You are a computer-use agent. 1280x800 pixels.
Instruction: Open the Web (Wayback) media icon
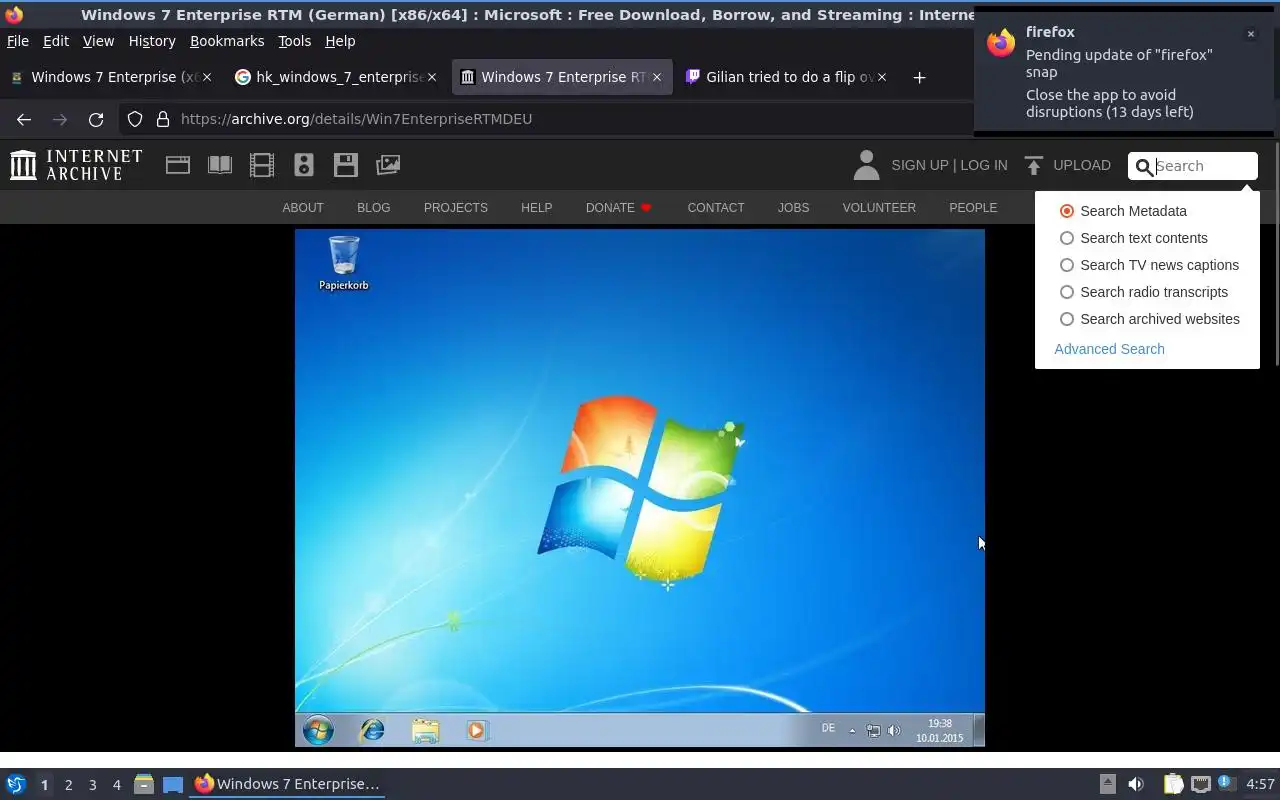(178, 165)
